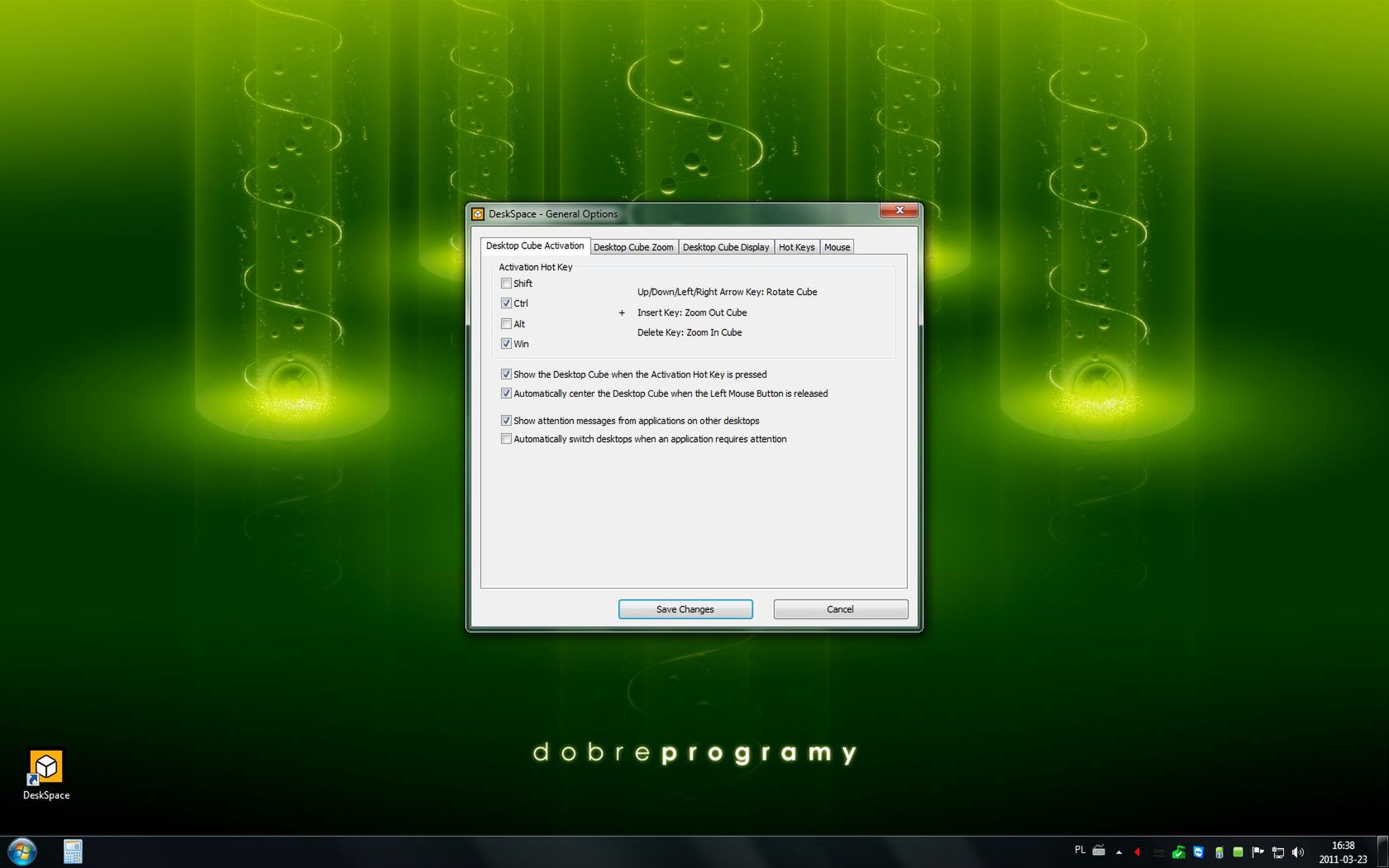The image size is (1389, 868).
Task: Open the Action Center flag icon
Action: [1258, 852]
